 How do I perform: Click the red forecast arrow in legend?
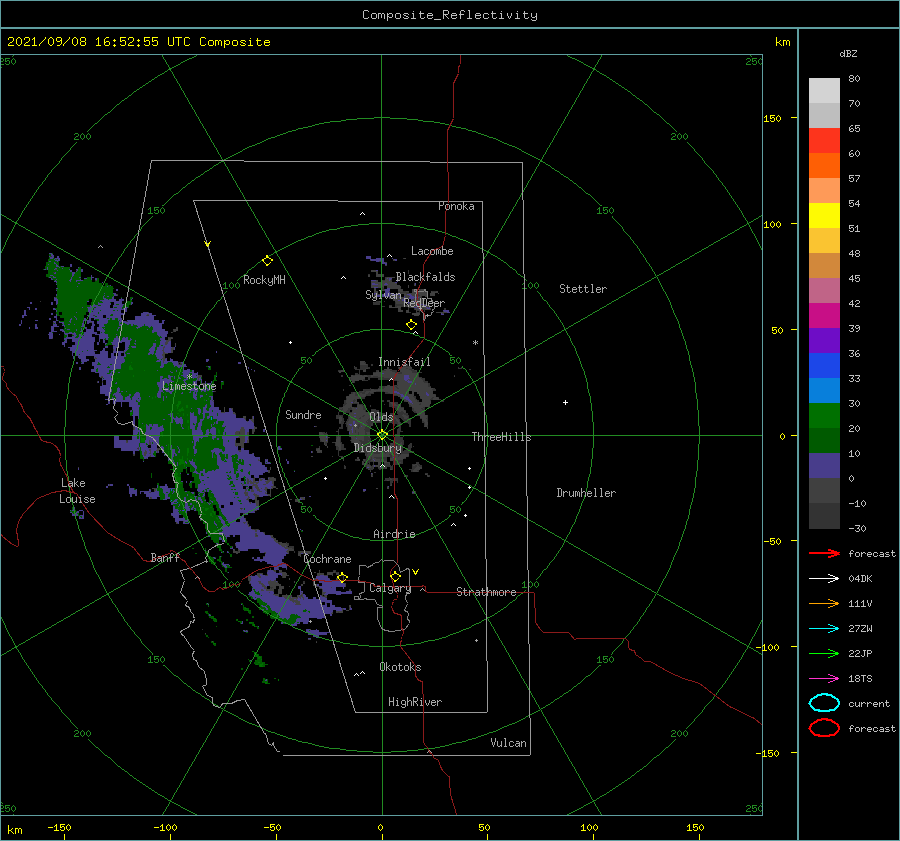click(824, 553)
